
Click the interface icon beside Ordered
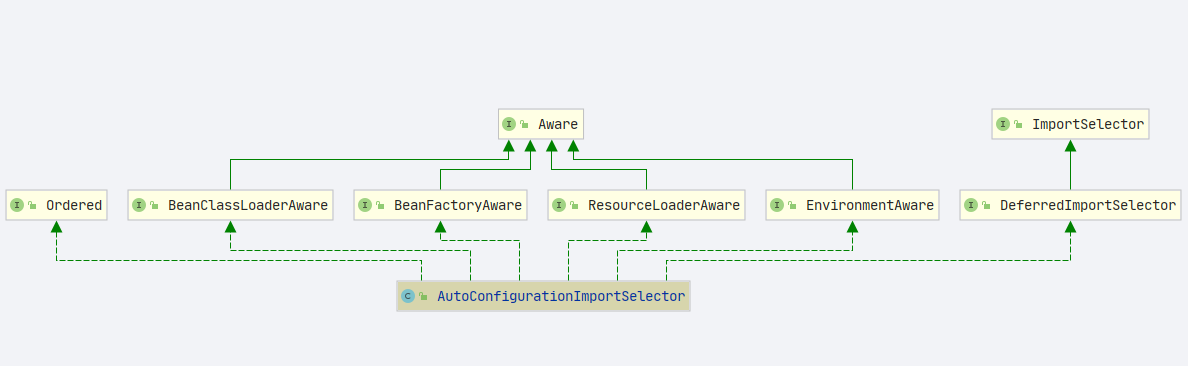(x=17, y=205)
